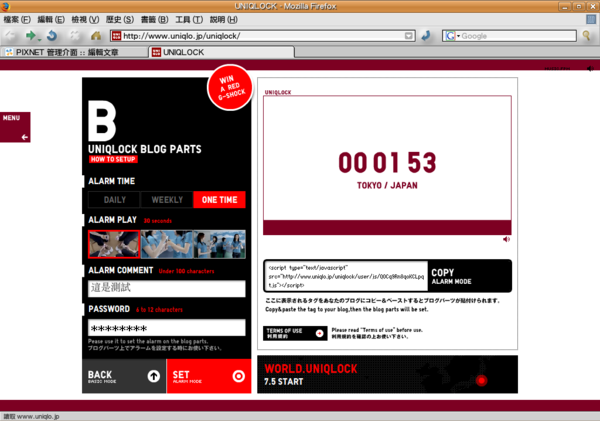Go to the Home page icon
600x421 pixels.
(96, 36)
